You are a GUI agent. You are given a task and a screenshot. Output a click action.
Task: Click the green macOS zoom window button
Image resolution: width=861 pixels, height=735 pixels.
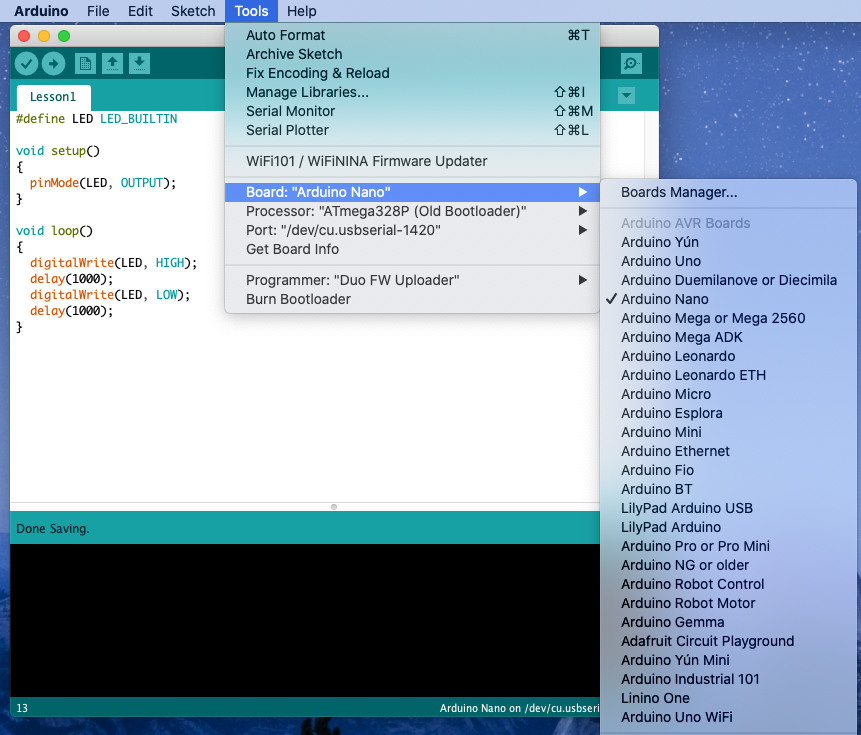tap(64, 36)
